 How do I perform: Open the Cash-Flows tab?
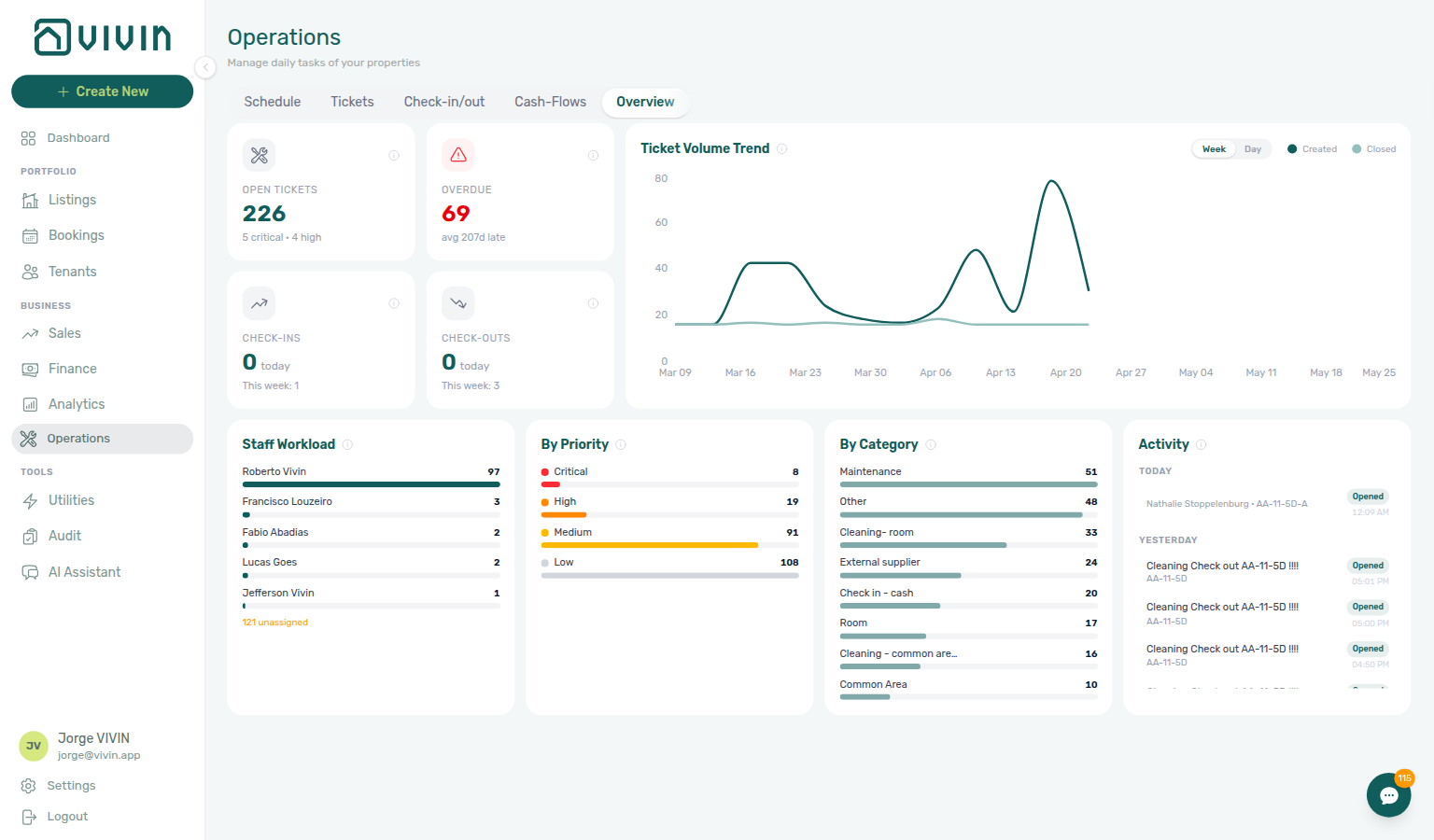pyautogui.click(x=551, y=102)
